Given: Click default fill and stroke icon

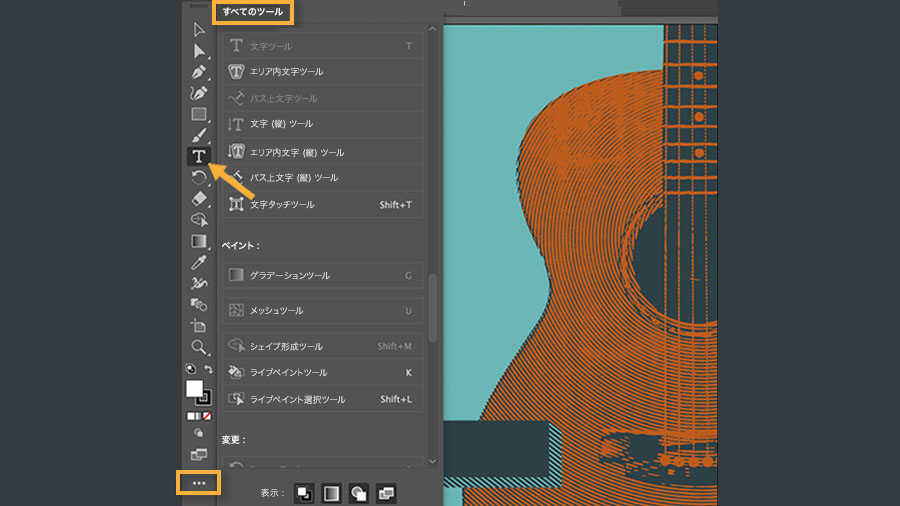Looking at the screenshot, I should (191, 369).
